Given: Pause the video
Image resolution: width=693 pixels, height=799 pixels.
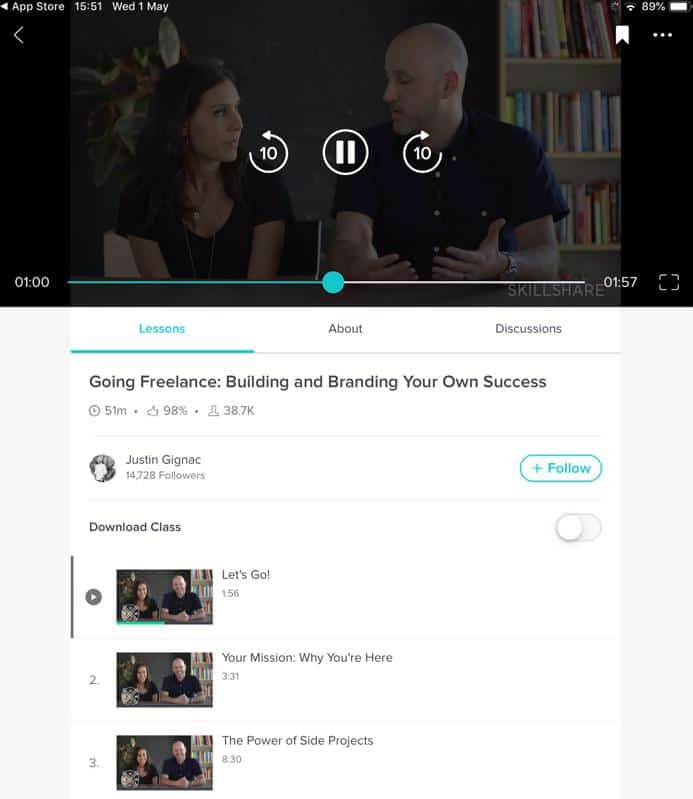Looking at the screenshot, I should pos(345,152).
